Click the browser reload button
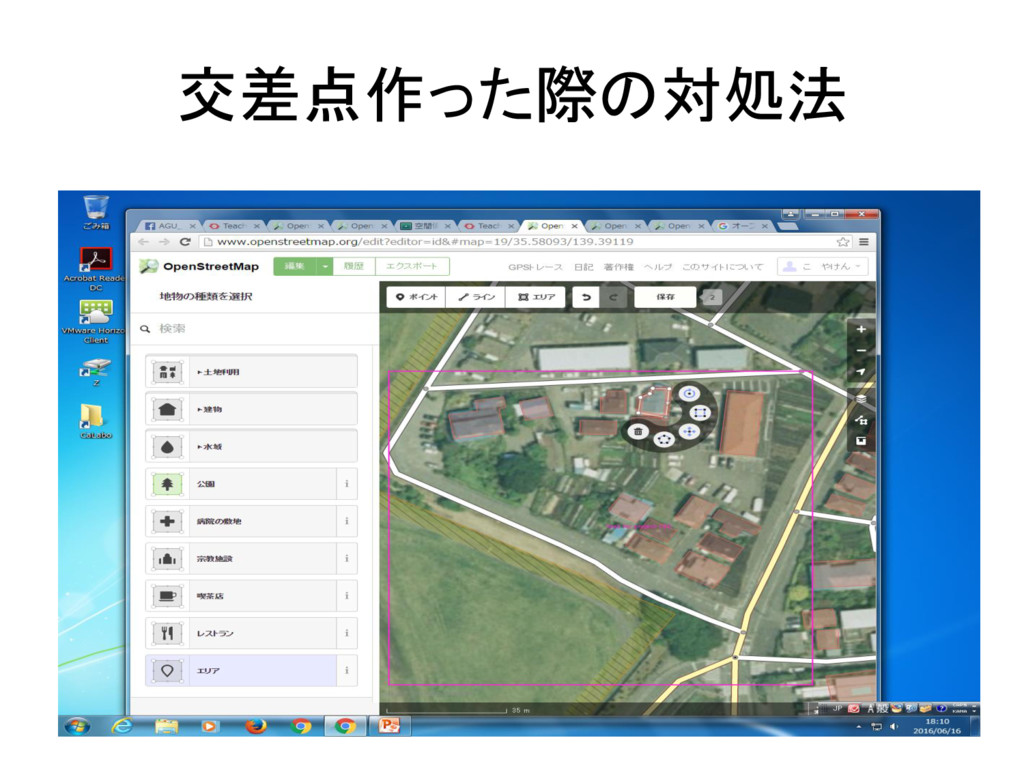Viewport: 1024px width, 768px height. pyautogui.click(x=185, y=242)
